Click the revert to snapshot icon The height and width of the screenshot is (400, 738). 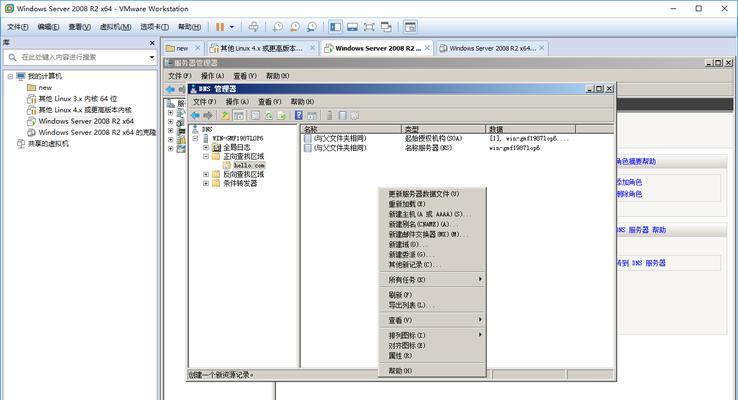pyautogui.click(x=295, y=27)
